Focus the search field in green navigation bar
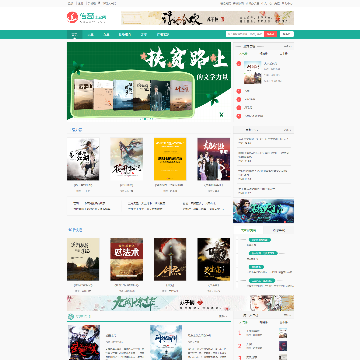Image resolution: width=360 pixels, height=360 pixels. coord(245,34)
